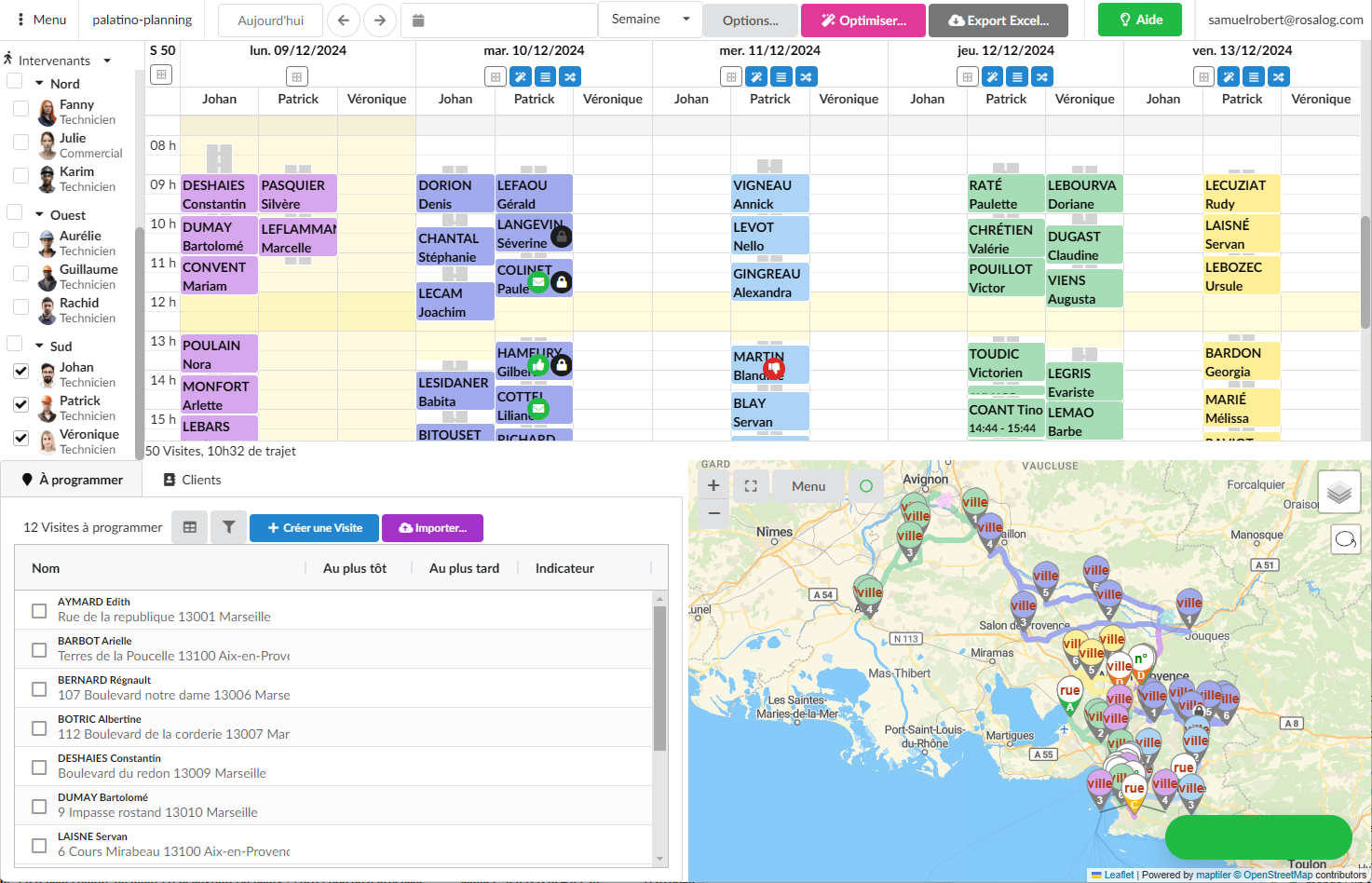This screenshot has height=883, width=1372.
Task: Toggle the map fullscreen view
Action: 751,485
